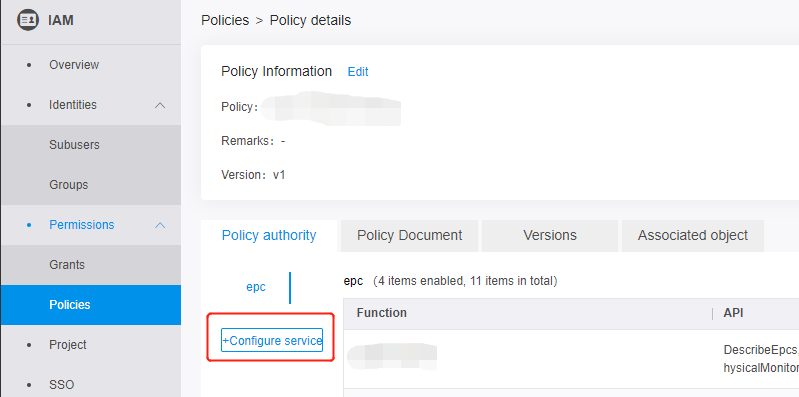Switch to the Policy authority tab
The height and width of the screenshot is (397, 799).
pyautogui.click(x=269, y=235)
